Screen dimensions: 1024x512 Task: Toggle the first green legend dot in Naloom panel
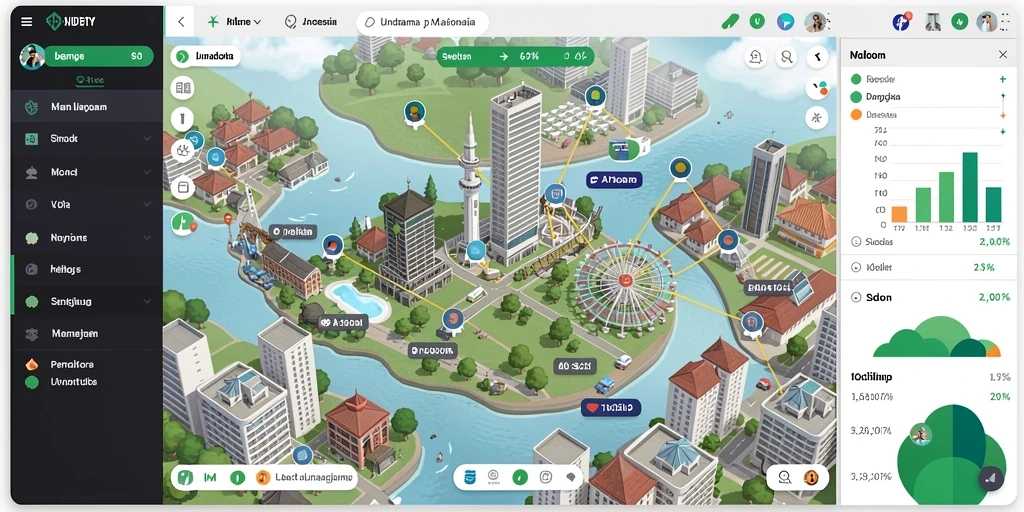pyautogui.click(x=856, y=80)
